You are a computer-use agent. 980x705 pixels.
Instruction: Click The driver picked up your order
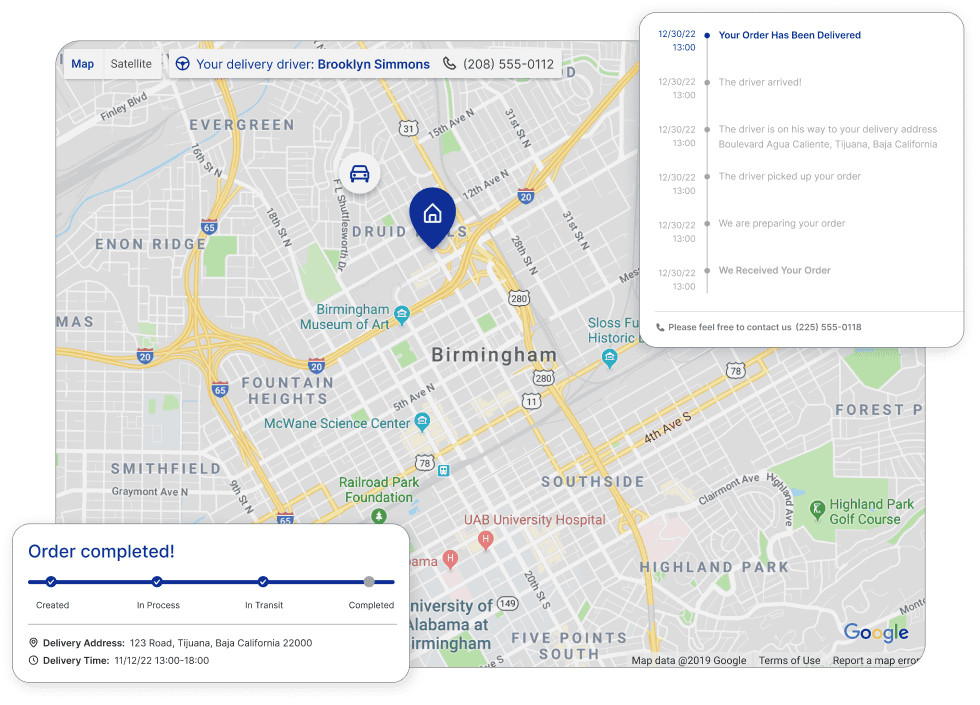click(789, 176)
